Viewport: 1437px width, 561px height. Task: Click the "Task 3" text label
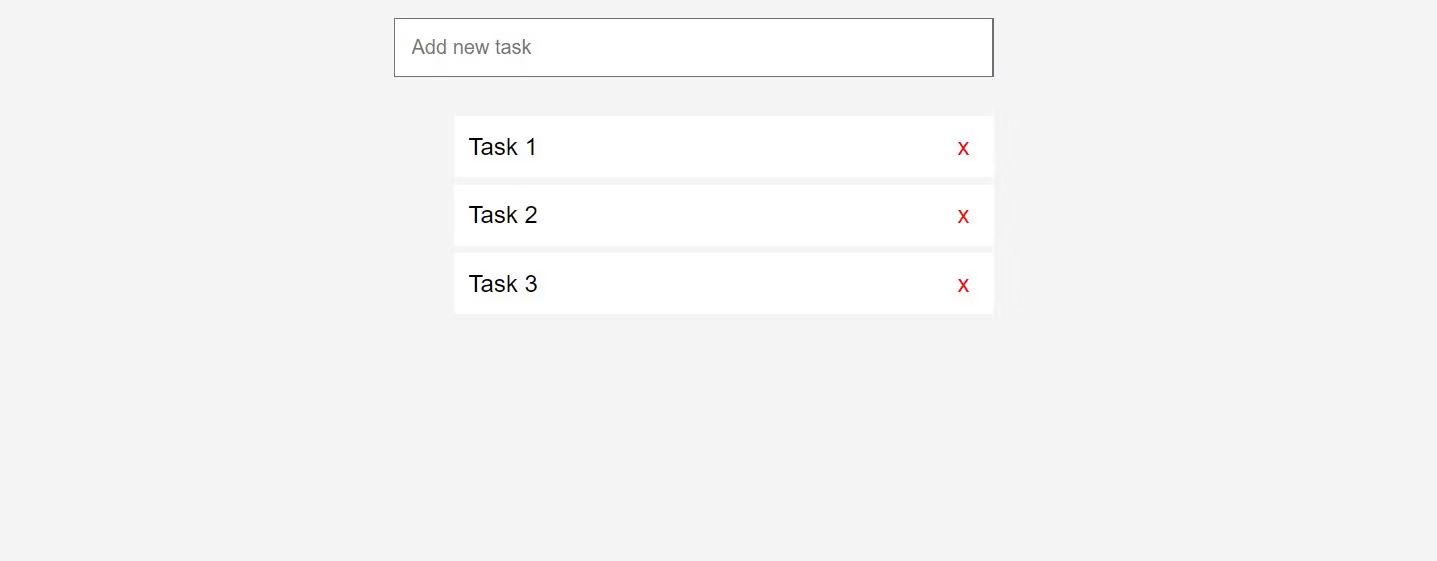[502, 284]
